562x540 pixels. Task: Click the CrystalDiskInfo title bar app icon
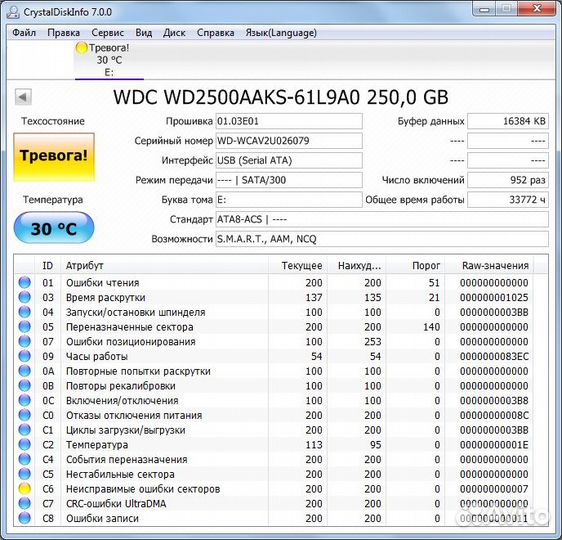14,12
